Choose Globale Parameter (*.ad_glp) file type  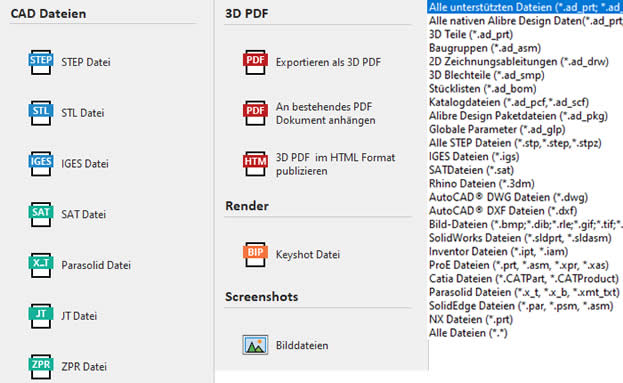tap(497, 130)
